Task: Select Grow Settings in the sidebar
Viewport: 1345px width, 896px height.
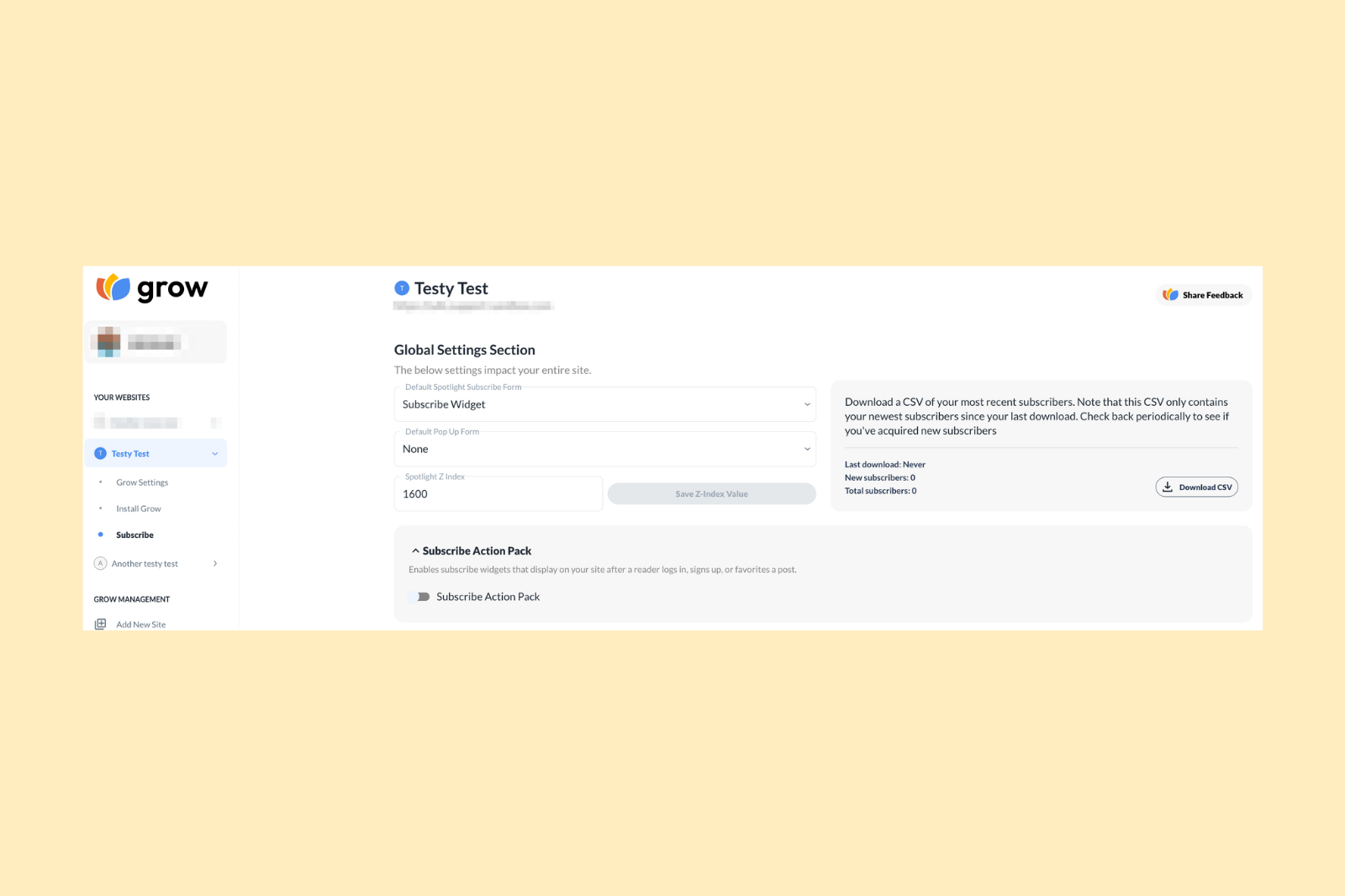Action: click(x=141, y=482)
